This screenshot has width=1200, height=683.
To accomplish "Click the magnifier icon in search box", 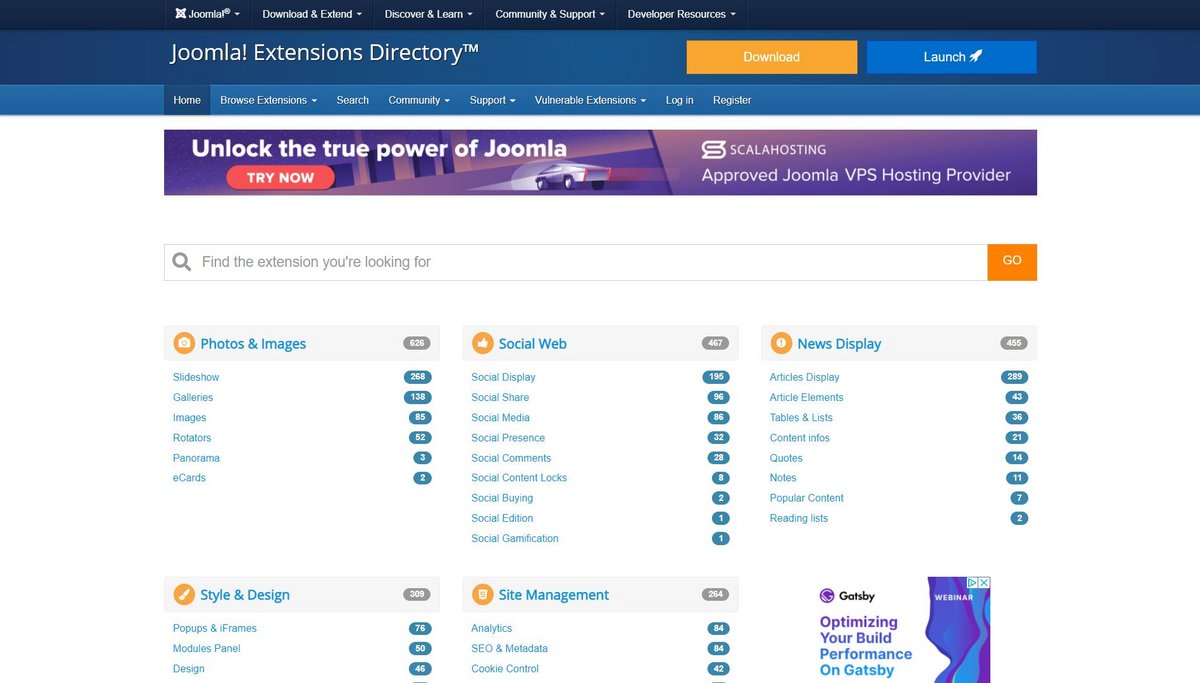I will point(182,262).
